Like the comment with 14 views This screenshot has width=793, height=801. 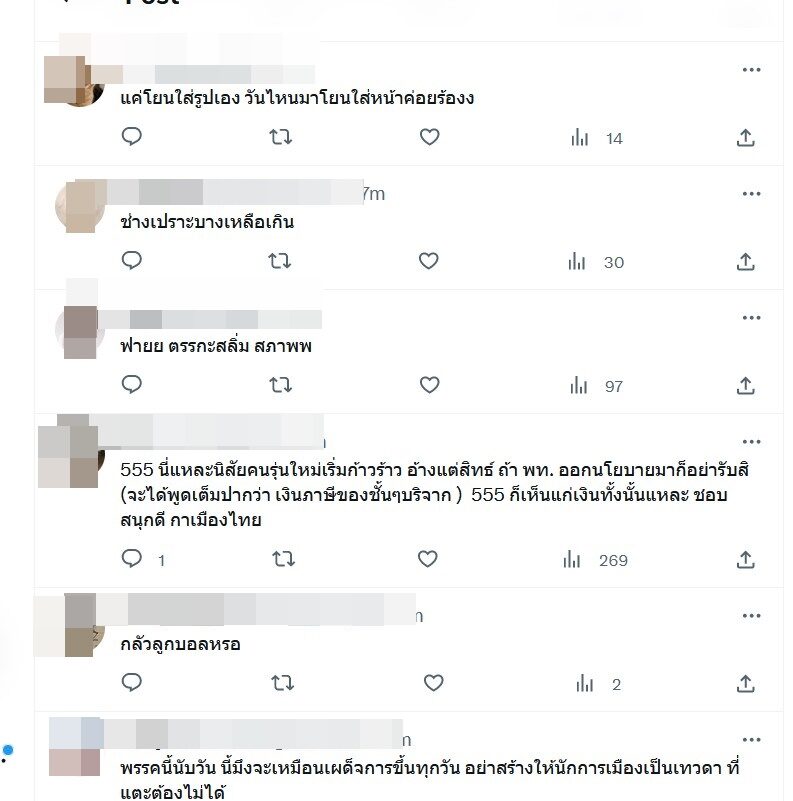(429, 137)
